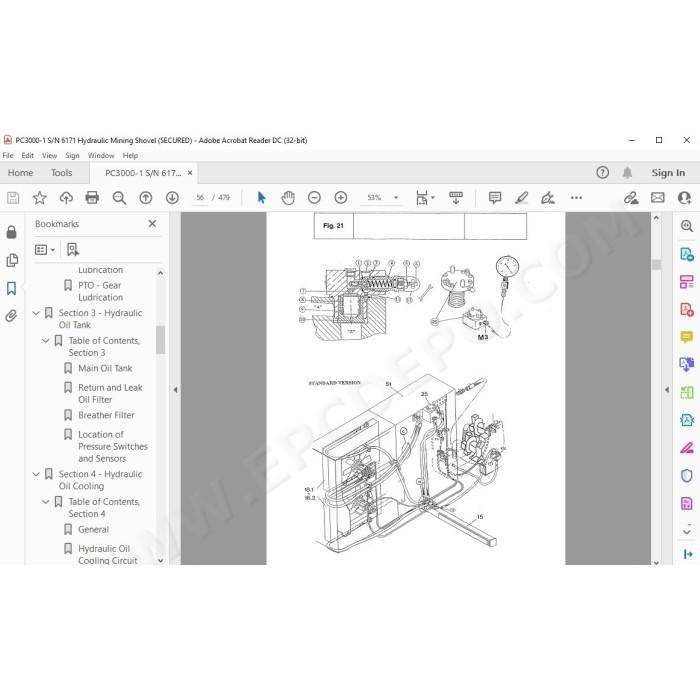This screenshot has height=700, width=700.
Task: Activate the hand pan tool
Action: pyautogui.click(x=288, y=197)
